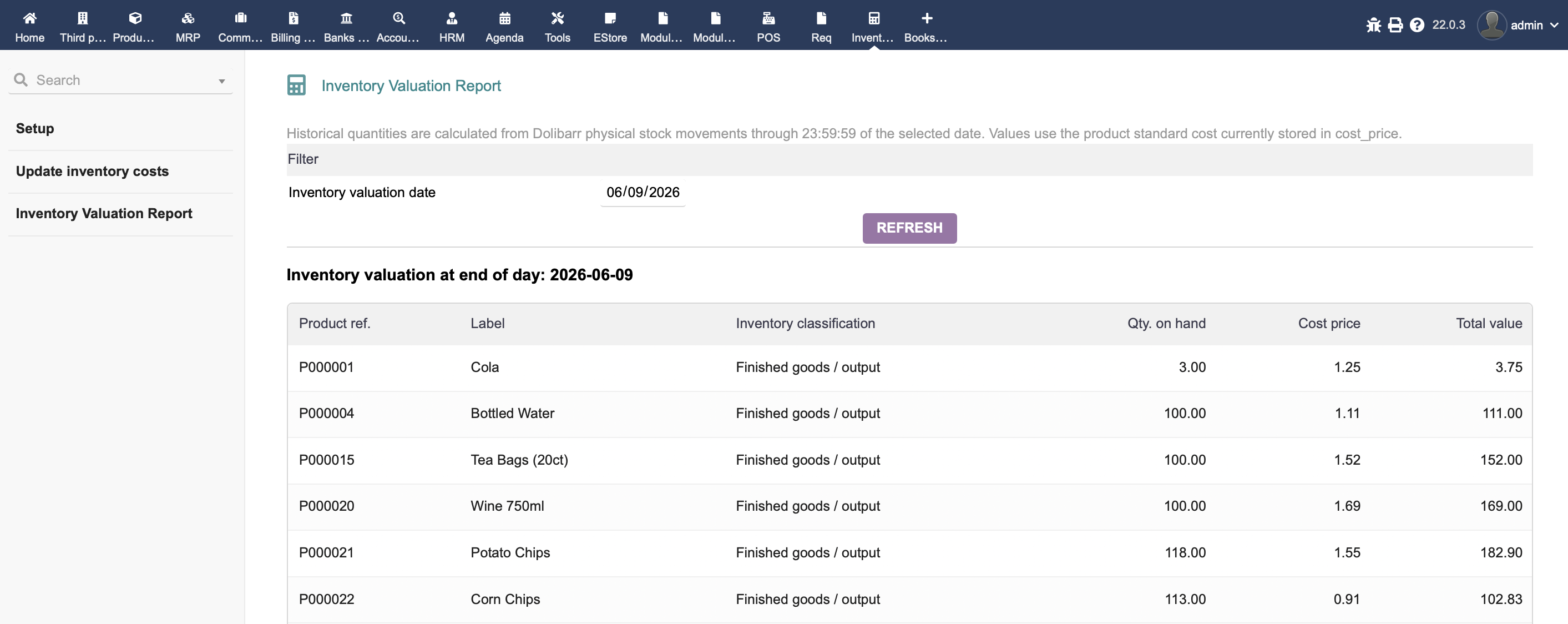The height and width of the screenshot is (624, 1568).
Task: Click the inventory valuation date field
Action: pyautogui.click(x=643, y=193)
